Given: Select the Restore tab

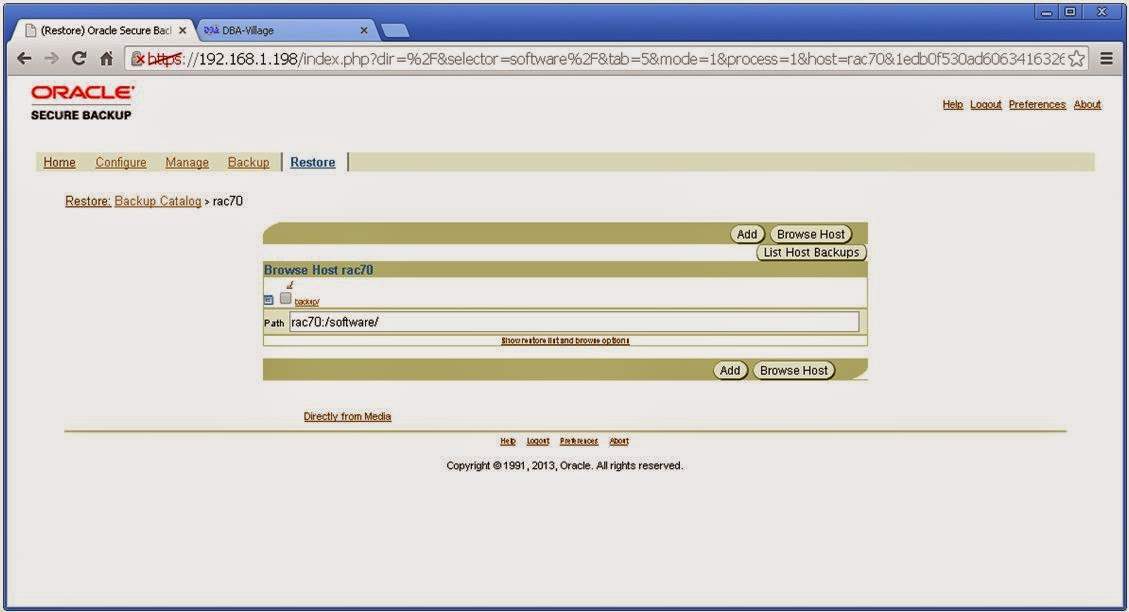Looking at the screenshot, I should pos(312,163).
